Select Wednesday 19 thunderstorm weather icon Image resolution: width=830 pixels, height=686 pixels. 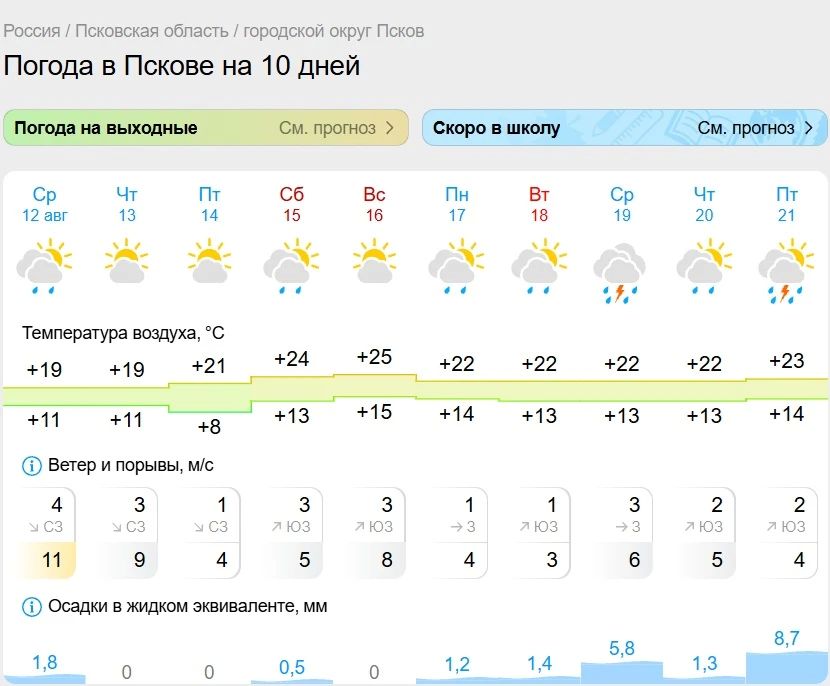(620, 273)
